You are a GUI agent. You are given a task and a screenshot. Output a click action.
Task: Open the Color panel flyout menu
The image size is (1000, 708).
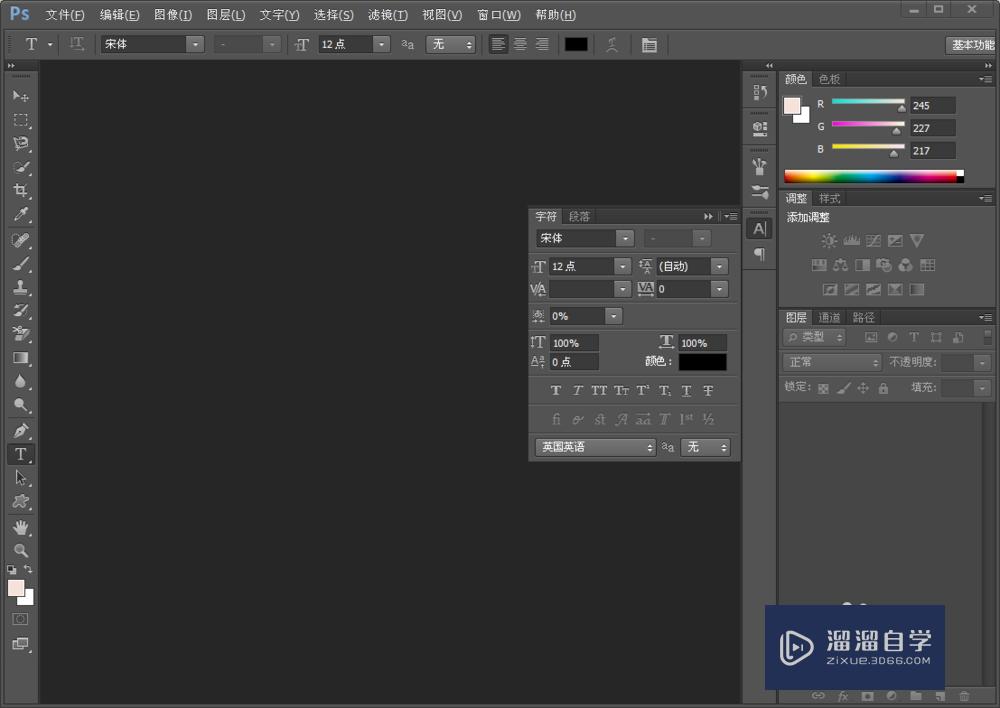click(985, 79)
